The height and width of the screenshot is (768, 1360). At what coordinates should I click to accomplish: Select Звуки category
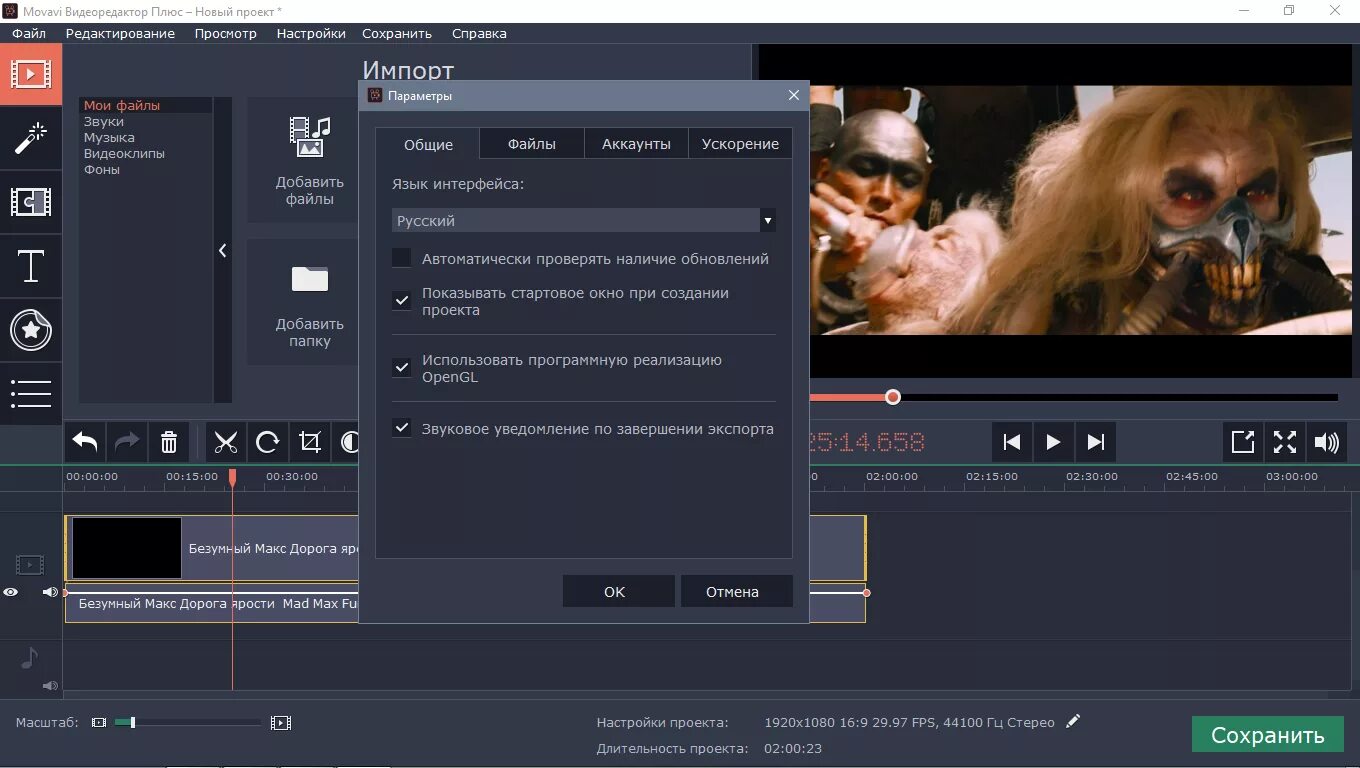(x=145, y=121)
